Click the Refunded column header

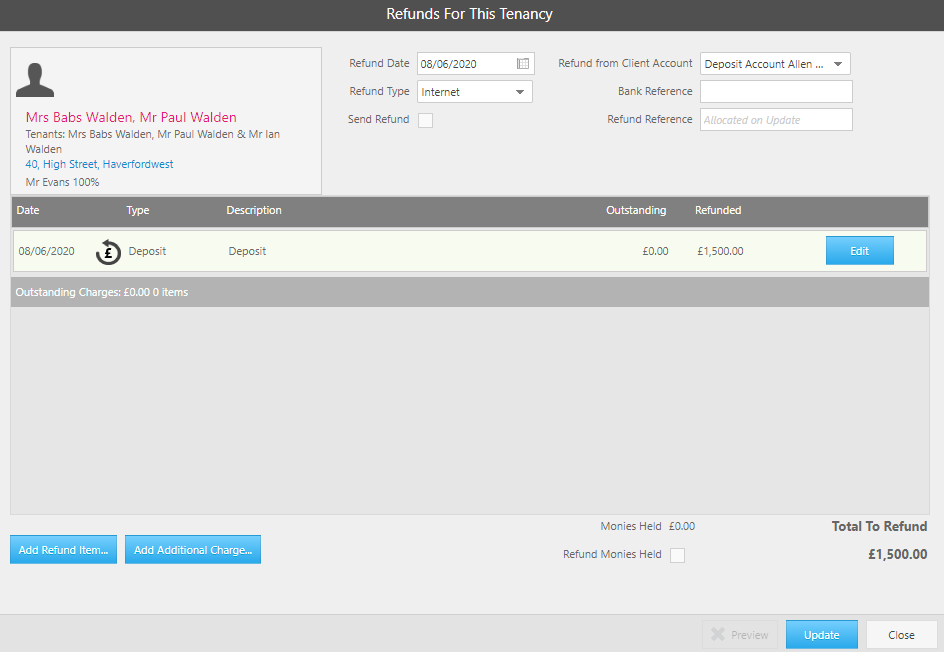coord(718,210)
